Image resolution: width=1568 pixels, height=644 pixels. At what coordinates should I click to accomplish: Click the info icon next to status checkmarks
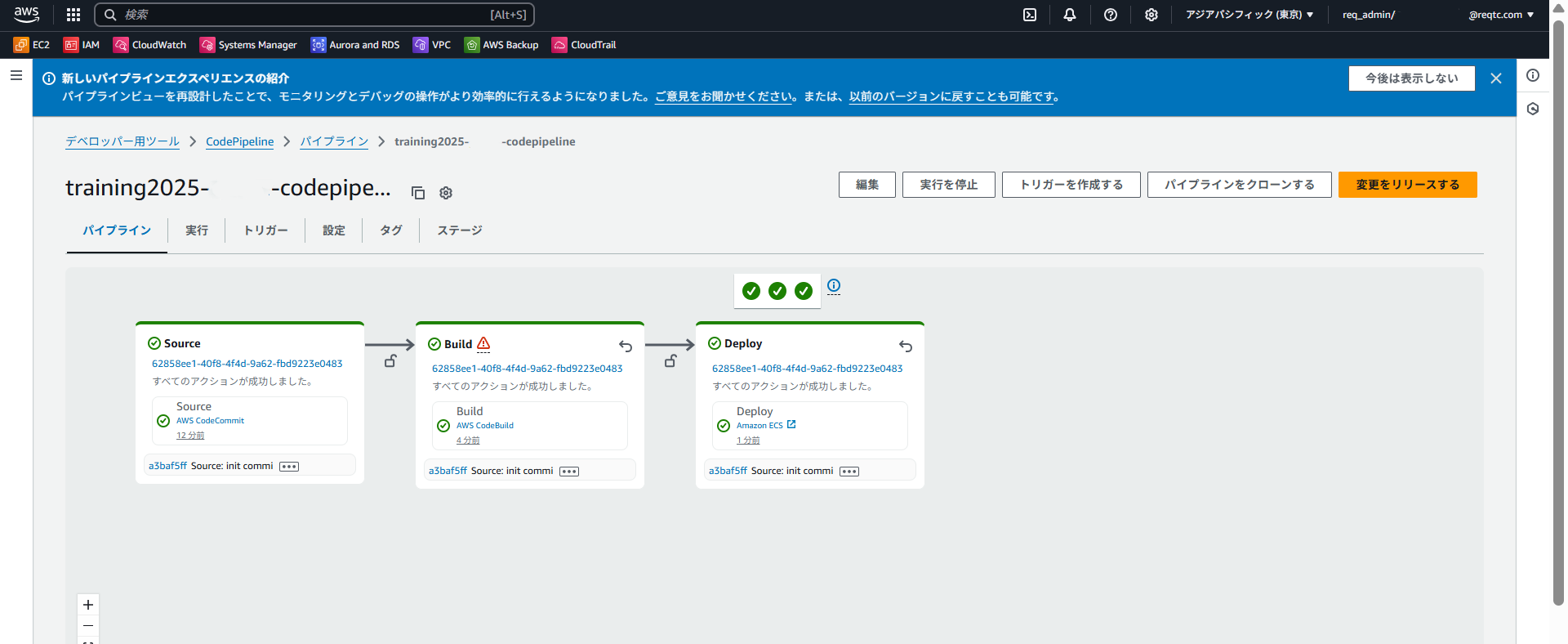pyautogui.click(x=834, y=285)
